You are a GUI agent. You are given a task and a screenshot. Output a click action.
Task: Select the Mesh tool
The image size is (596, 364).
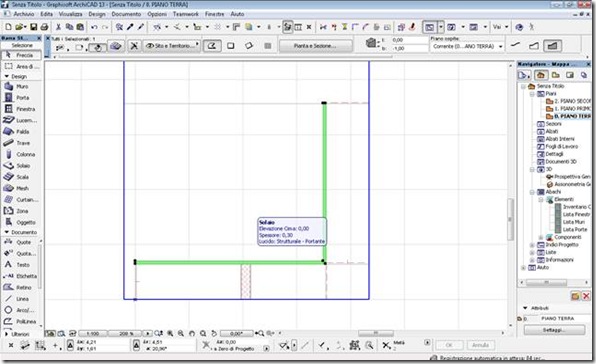21,188
